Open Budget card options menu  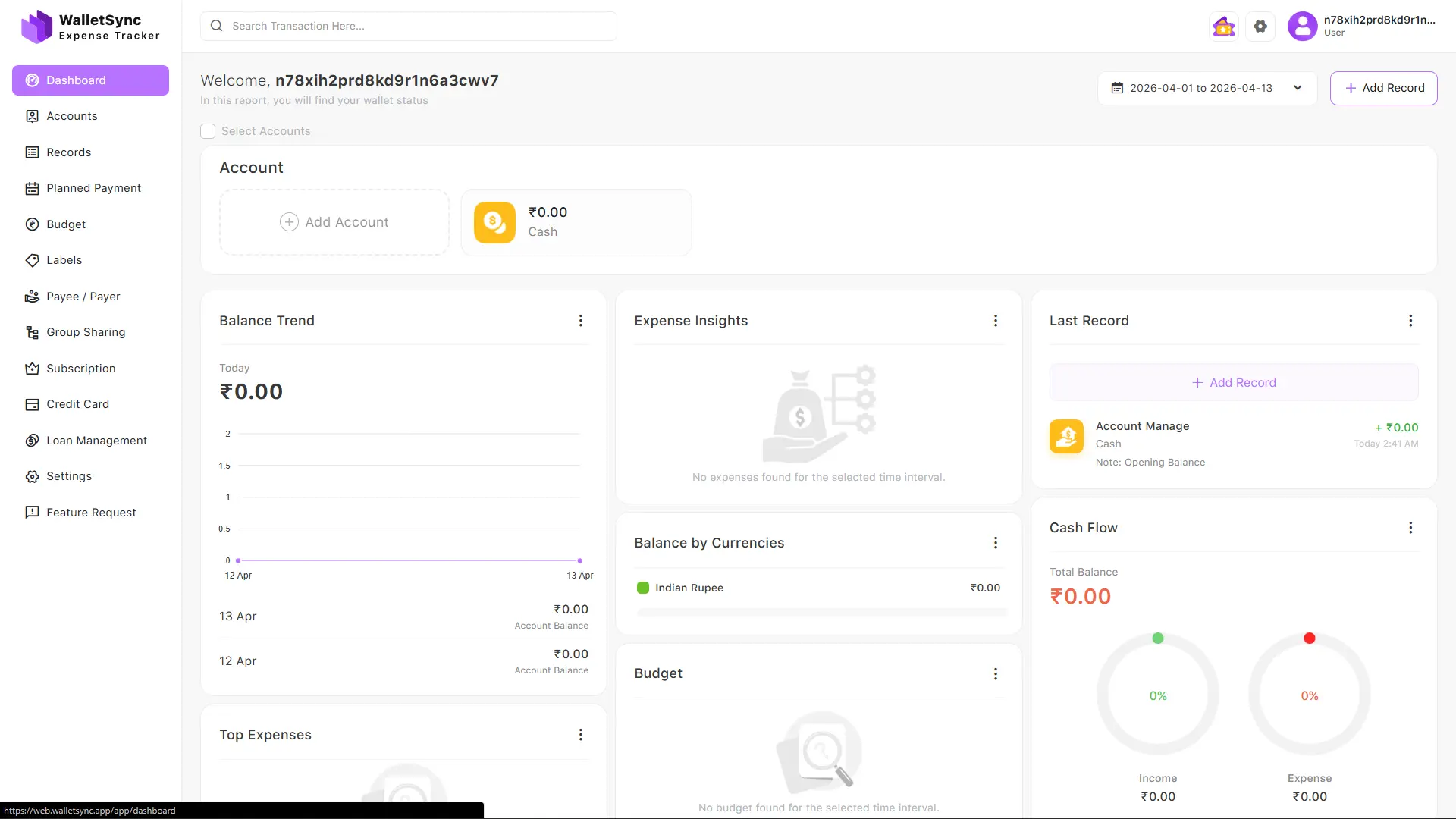[996, 674]
